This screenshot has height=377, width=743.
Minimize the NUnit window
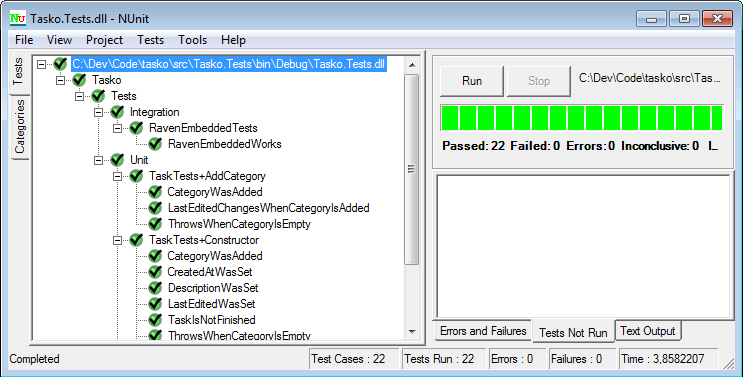coord(652,19)
